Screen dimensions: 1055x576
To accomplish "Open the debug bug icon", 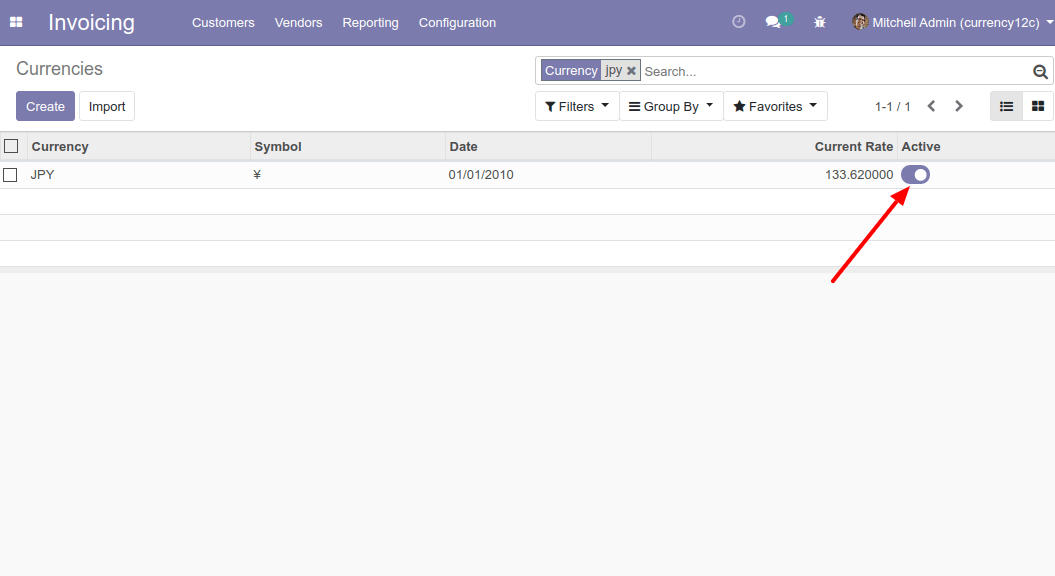I will 820,22.
